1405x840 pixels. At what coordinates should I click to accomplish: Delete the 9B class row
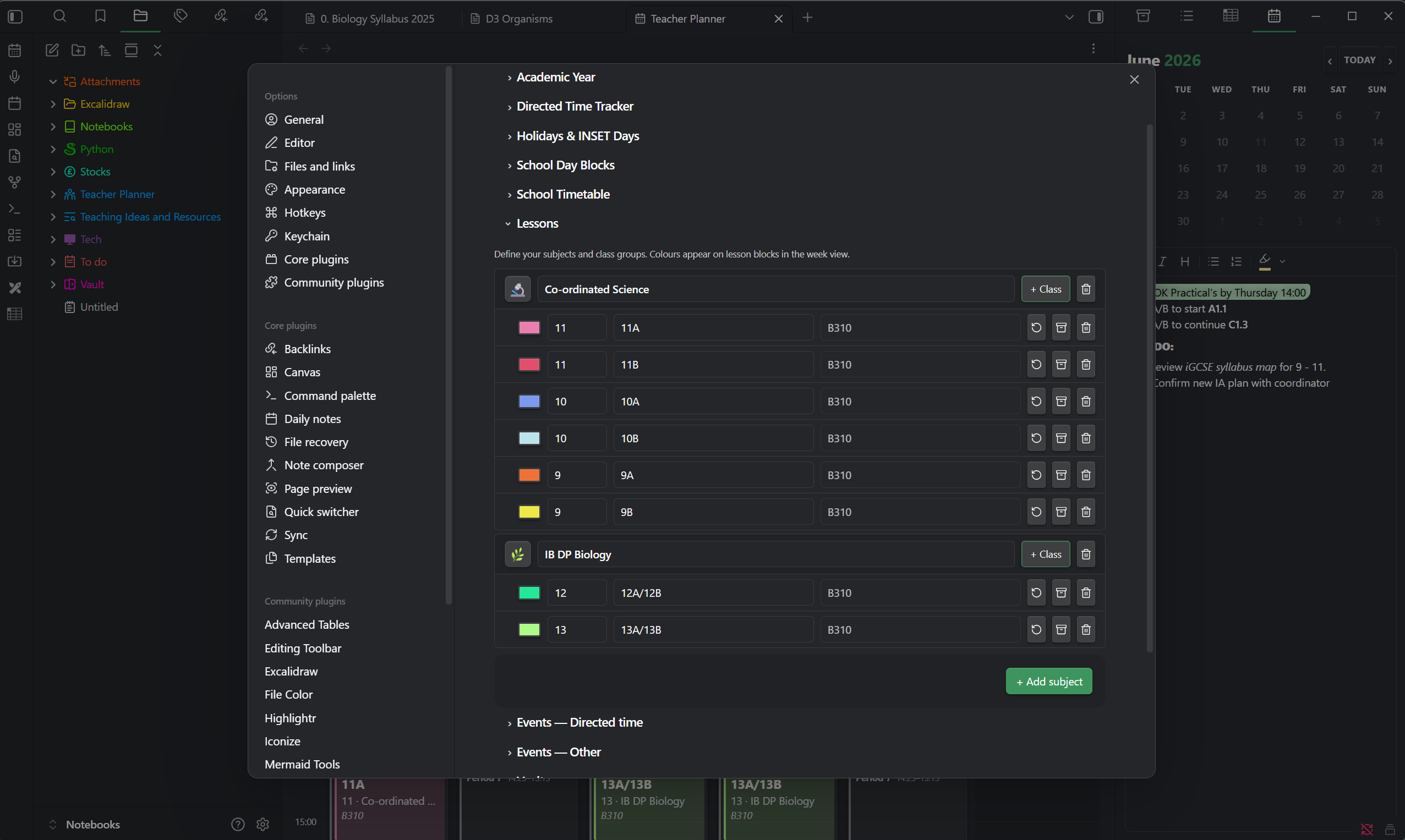point(1086,512)
